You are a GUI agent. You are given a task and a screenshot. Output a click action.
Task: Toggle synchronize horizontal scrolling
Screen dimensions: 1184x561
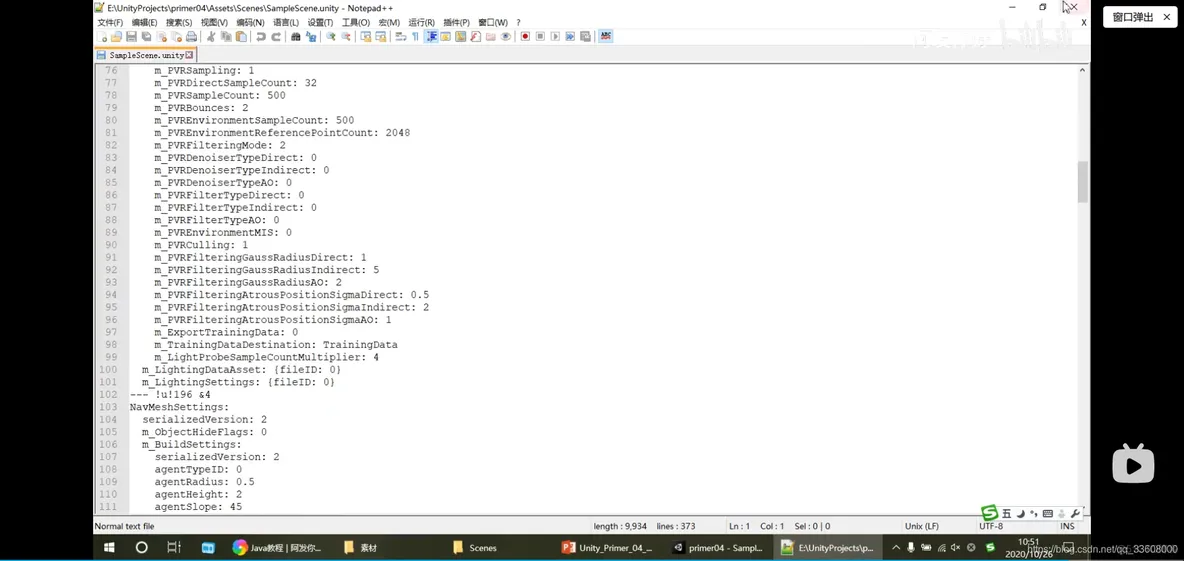(x=381, y=36)
